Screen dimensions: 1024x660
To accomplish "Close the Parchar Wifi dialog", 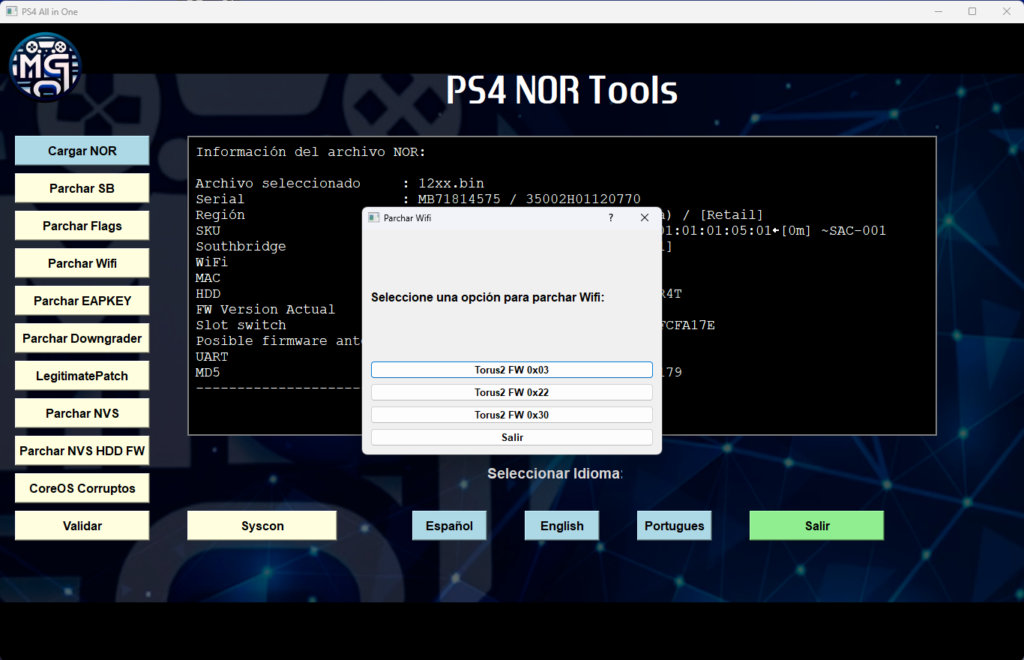I will pos(644,217).
